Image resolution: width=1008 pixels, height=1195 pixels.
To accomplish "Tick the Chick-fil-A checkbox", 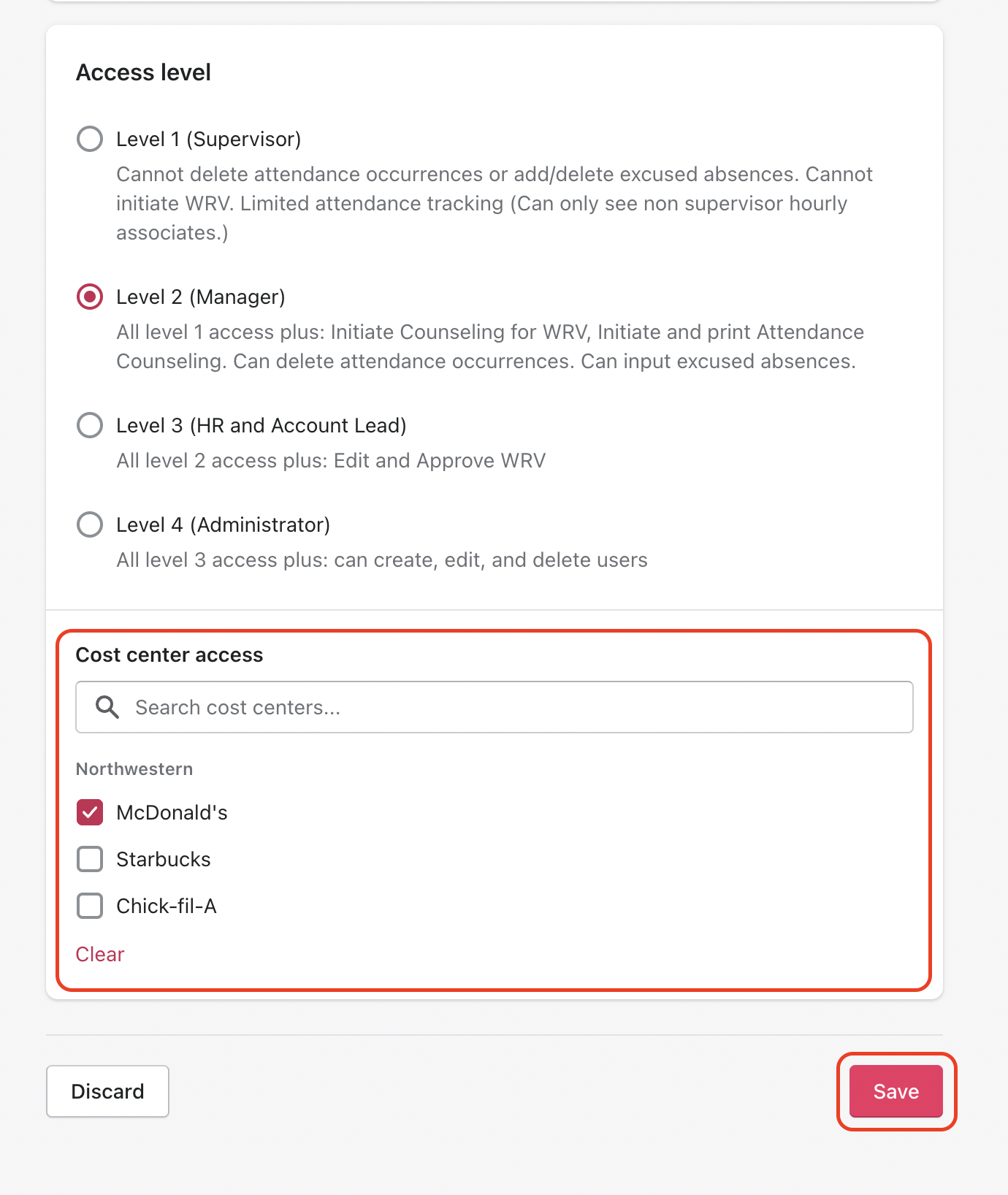I will 90,906.
